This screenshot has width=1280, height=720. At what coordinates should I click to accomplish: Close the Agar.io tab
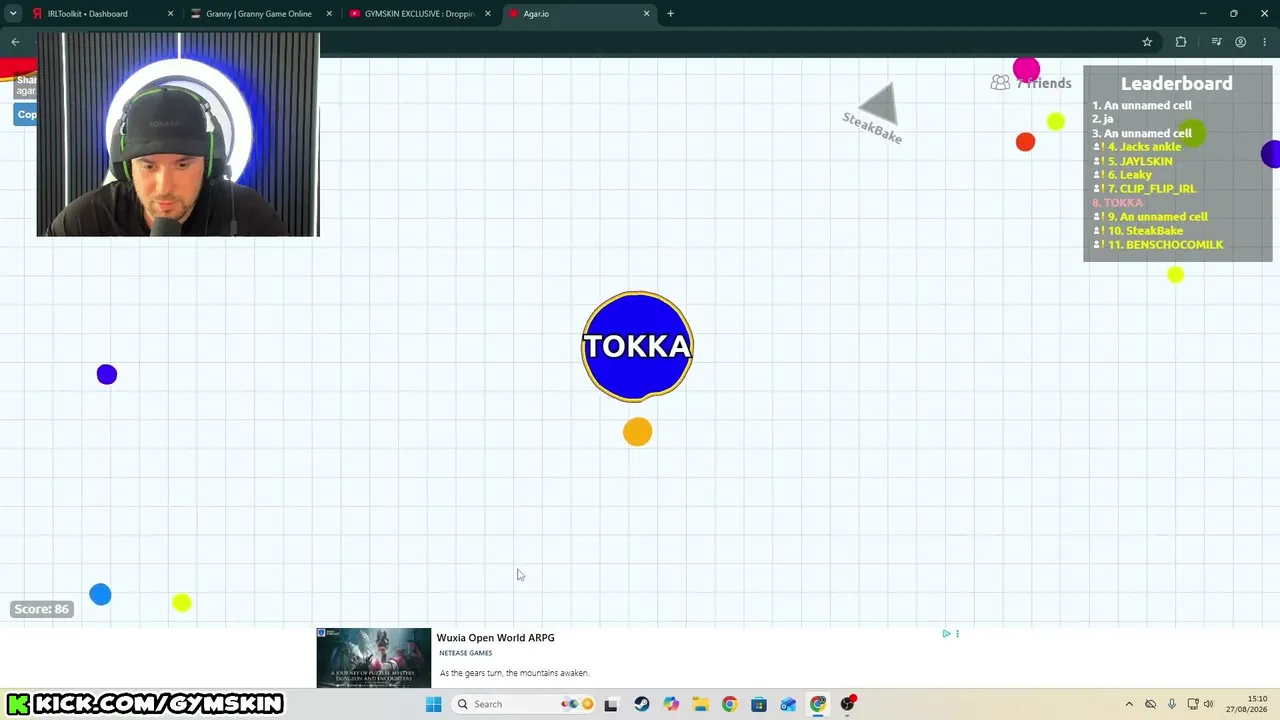(x=646, y=14)
